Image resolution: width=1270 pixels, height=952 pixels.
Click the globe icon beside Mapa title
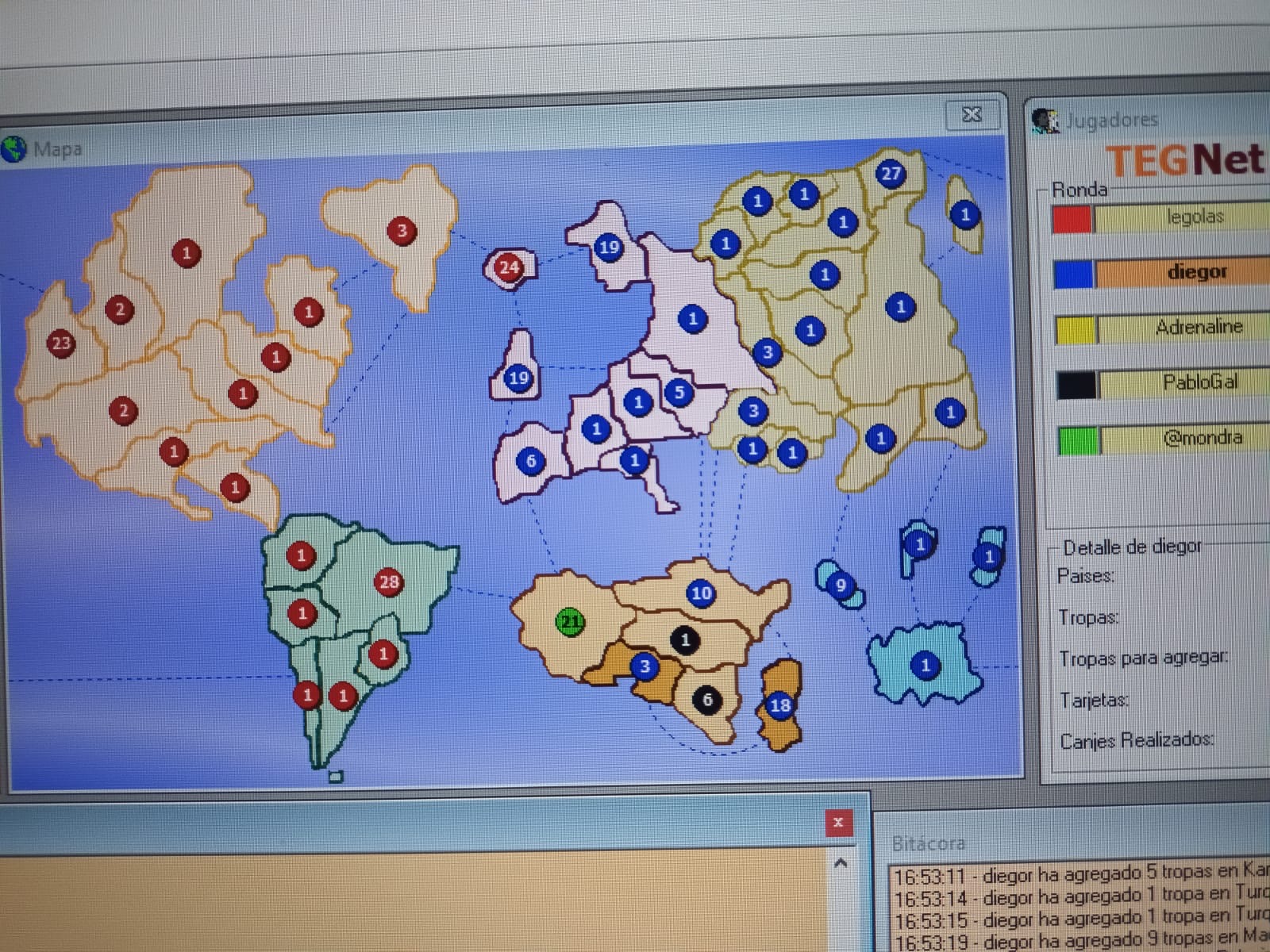pos(13,148)
